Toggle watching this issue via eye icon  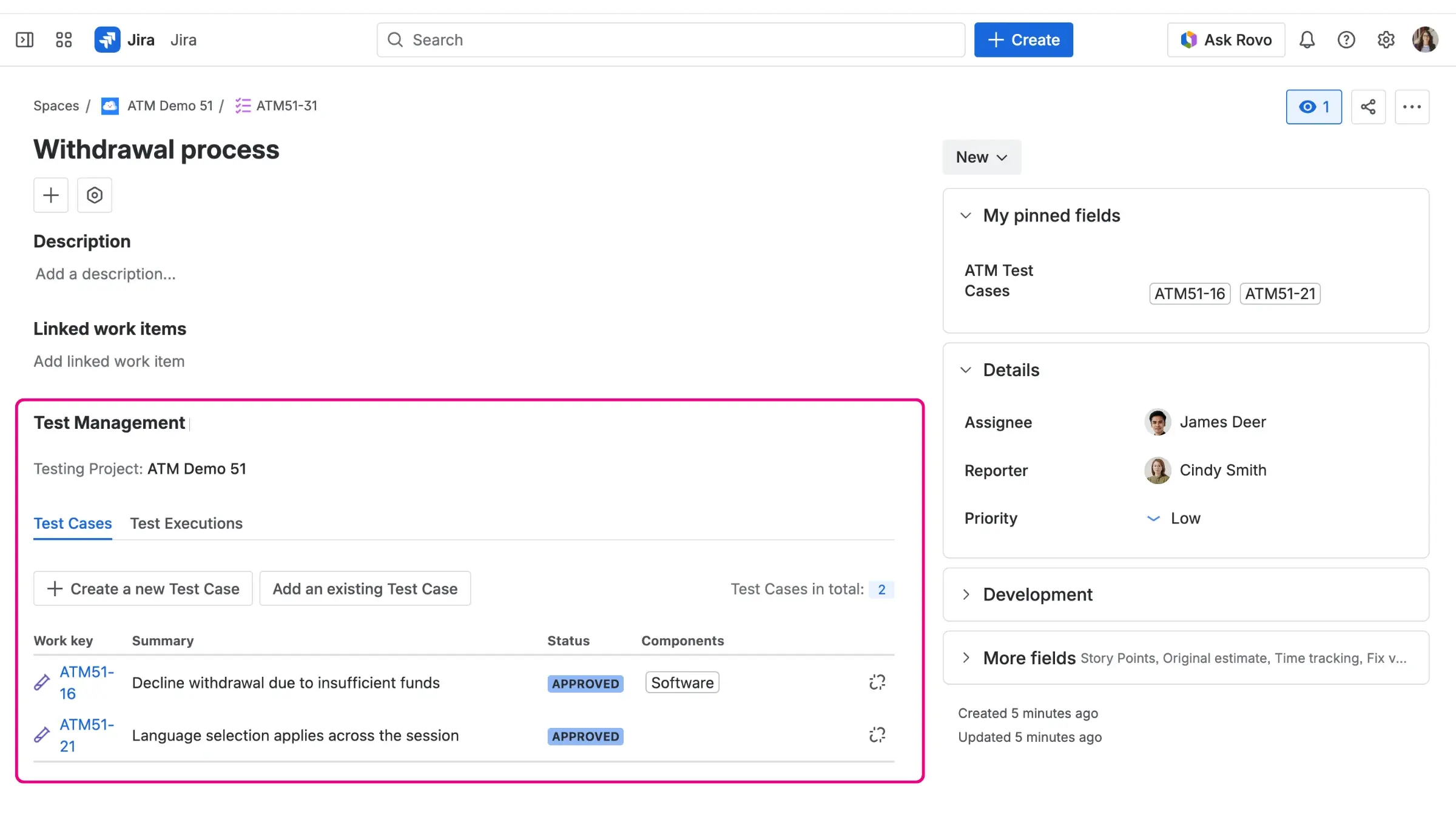click(1313, 106)
